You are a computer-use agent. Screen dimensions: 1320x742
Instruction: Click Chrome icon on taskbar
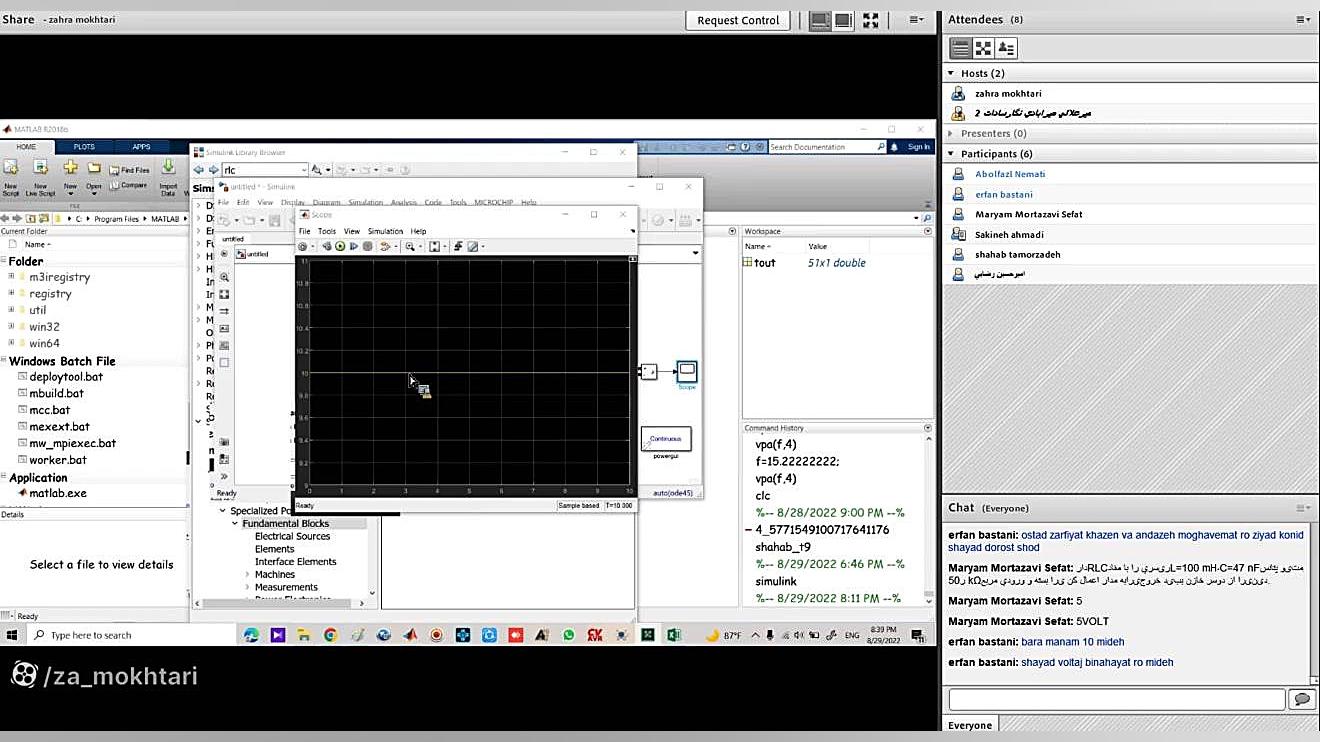330,635
